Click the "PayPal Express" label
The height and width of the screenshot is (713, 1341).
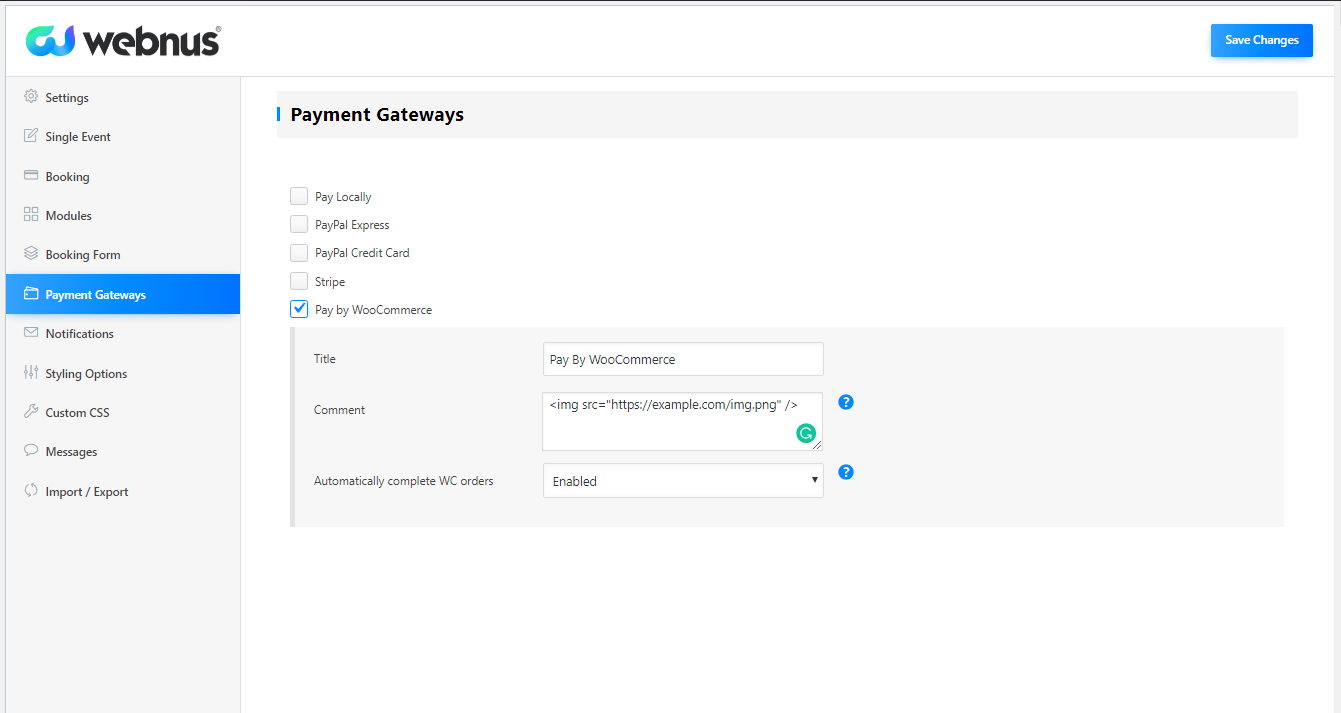click(352, 225)
